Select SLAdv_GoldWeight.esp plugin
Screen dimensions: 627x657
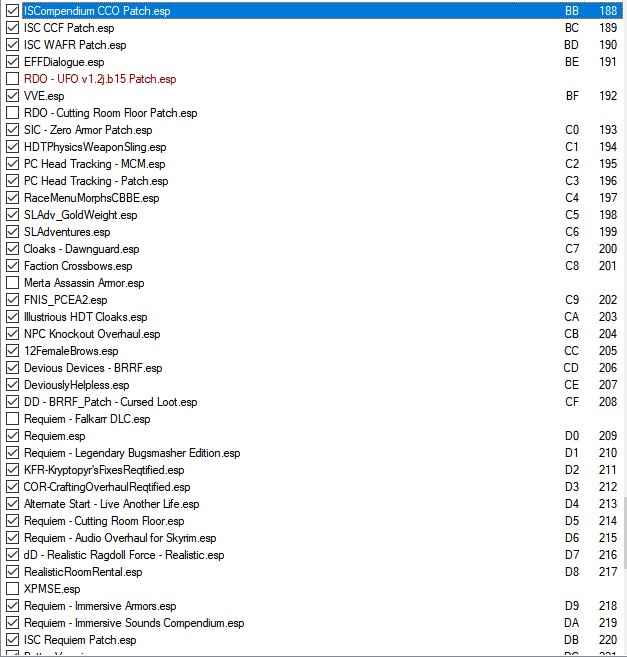point(80,215)
